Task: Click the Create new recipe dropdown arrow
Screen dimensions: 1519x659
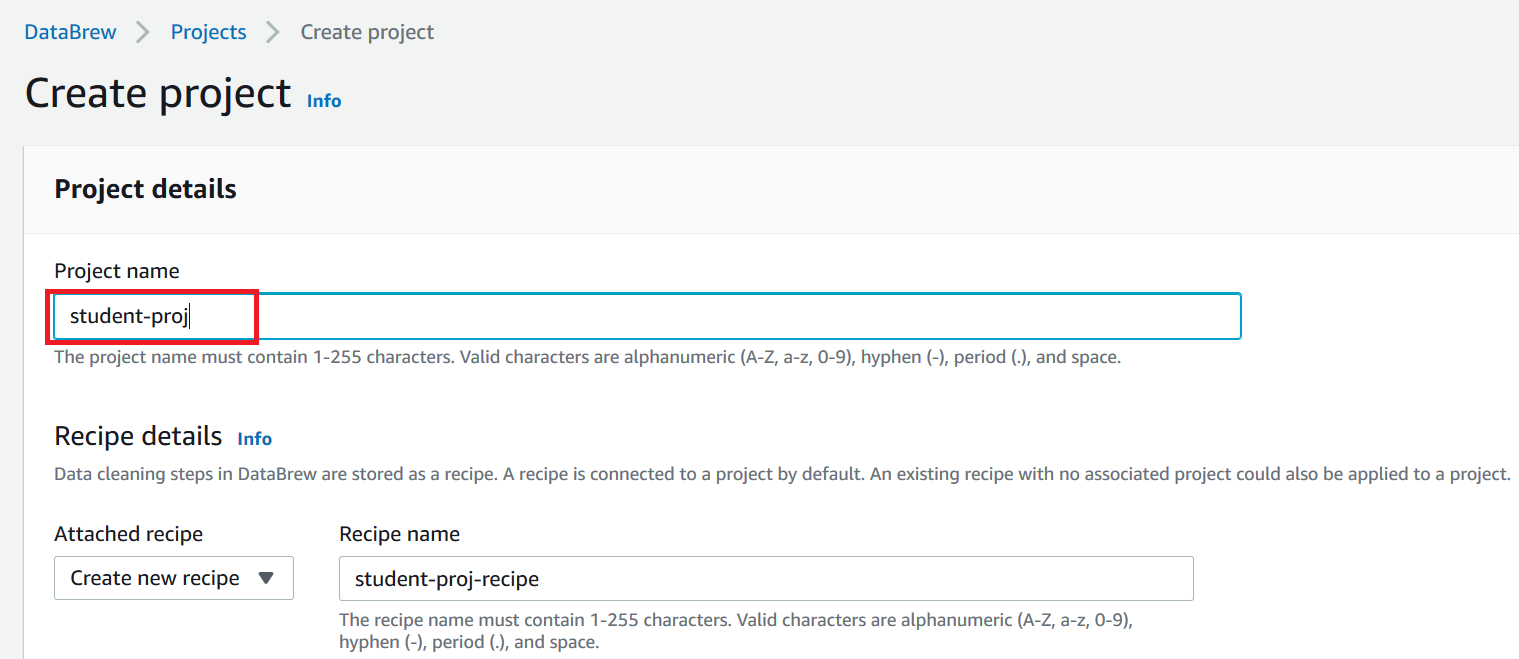Action: coord(266,578)
